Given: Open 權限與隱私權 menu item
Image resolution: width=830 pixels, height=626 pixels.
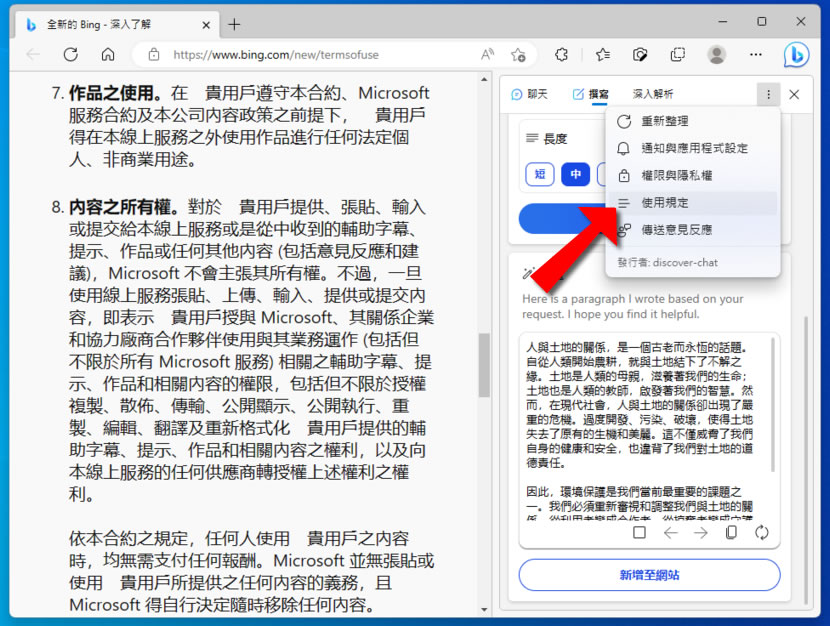Looking at the screenshot, I should (x=693, y=175).
